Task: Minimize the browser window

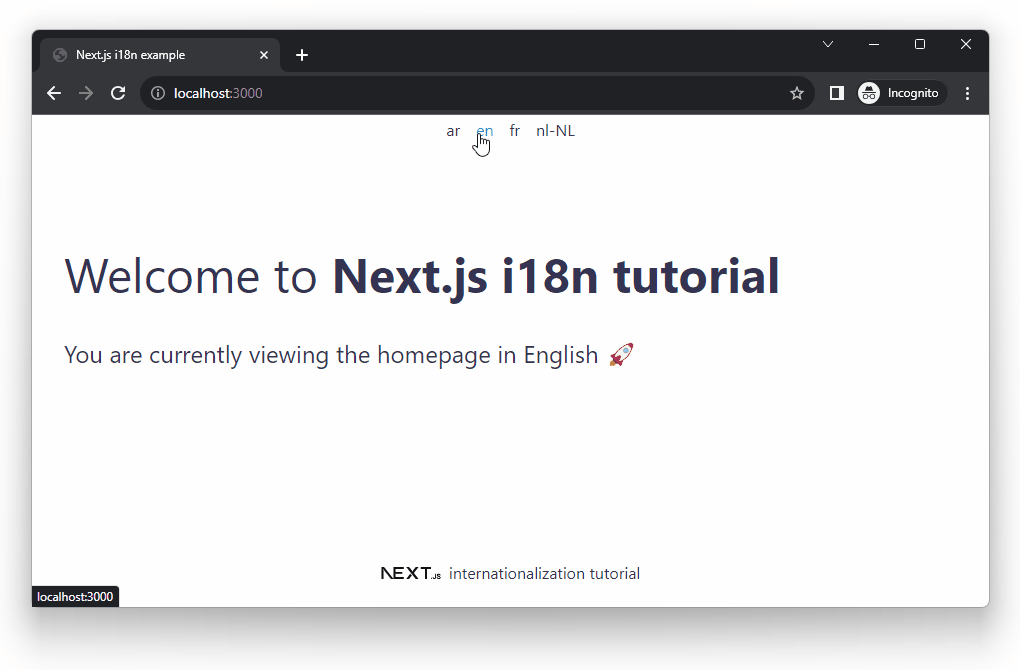Action: click(x=874, y=44)
